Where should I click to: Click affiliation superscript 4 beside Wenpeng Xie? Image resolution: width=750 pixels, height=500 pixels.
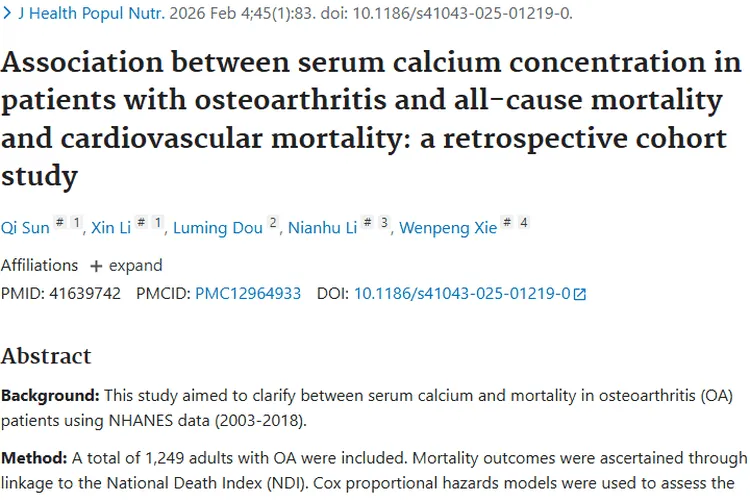(523, 223)
